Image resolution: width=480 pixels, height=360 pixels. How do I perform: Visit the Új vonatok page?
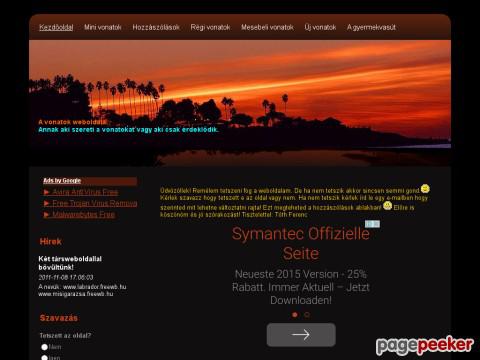(x=320, y=27)
